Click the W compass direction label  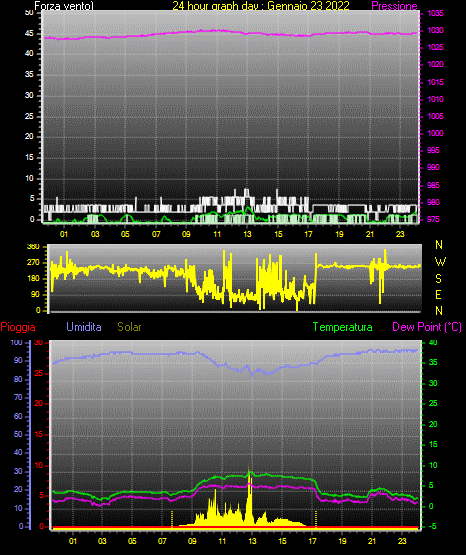440,262
